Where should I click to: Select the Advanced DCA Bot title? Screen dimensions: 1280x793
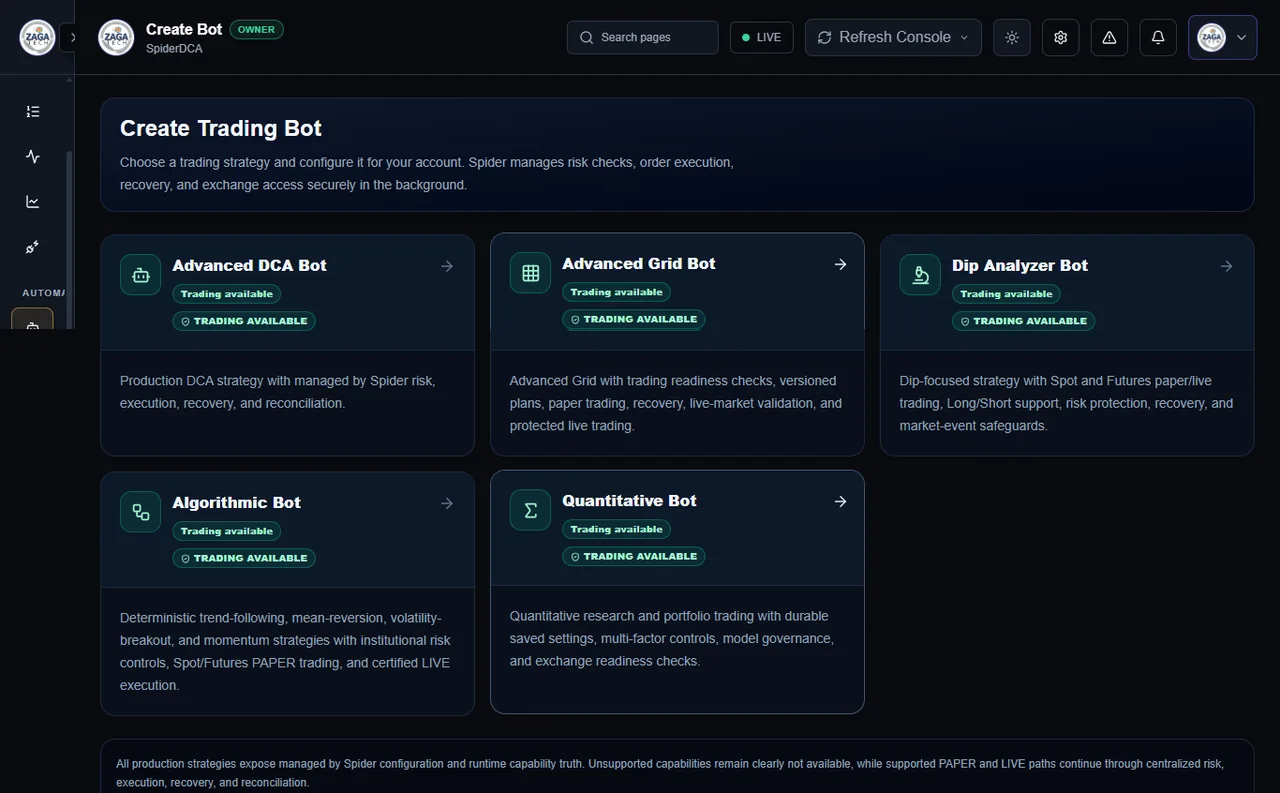tap(249, 265)
